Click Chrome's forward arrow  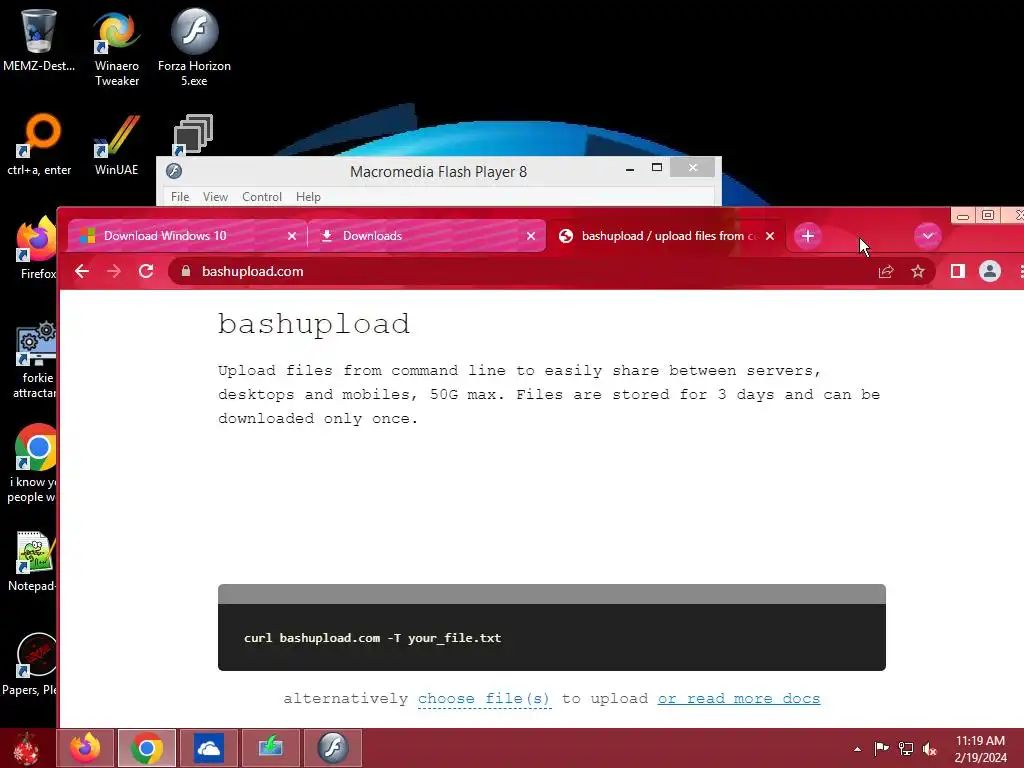click(114, 271)
